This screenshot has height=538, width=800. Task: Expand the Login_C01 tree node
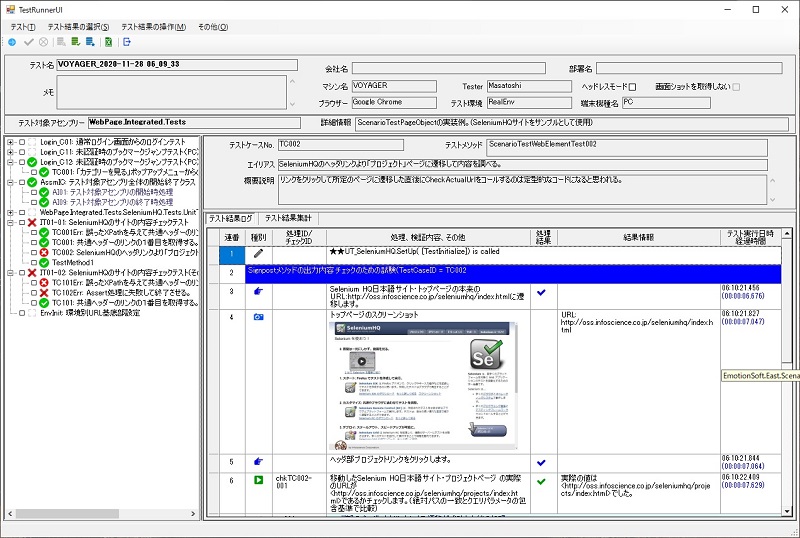point(10,142)
